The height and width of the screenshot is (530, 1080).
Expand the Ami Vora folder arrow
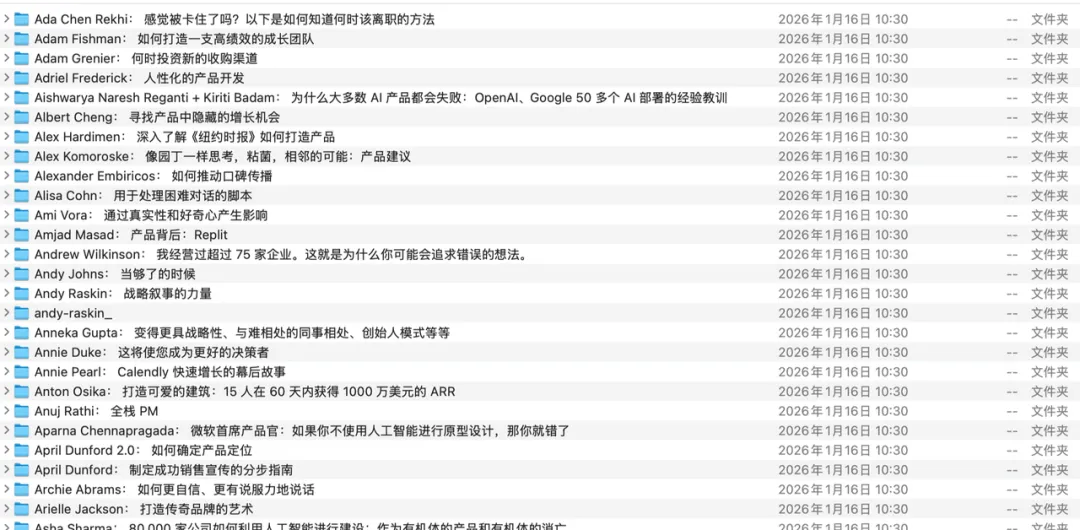(6, 215)
